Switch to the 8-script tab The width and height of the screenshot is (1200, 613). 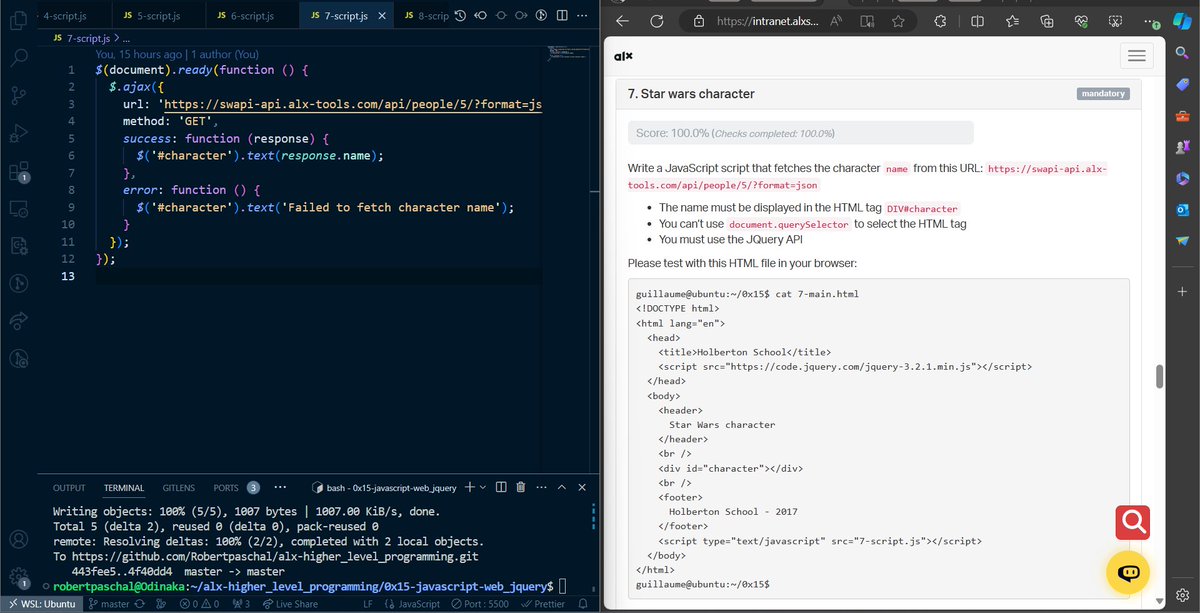(425, 16)
